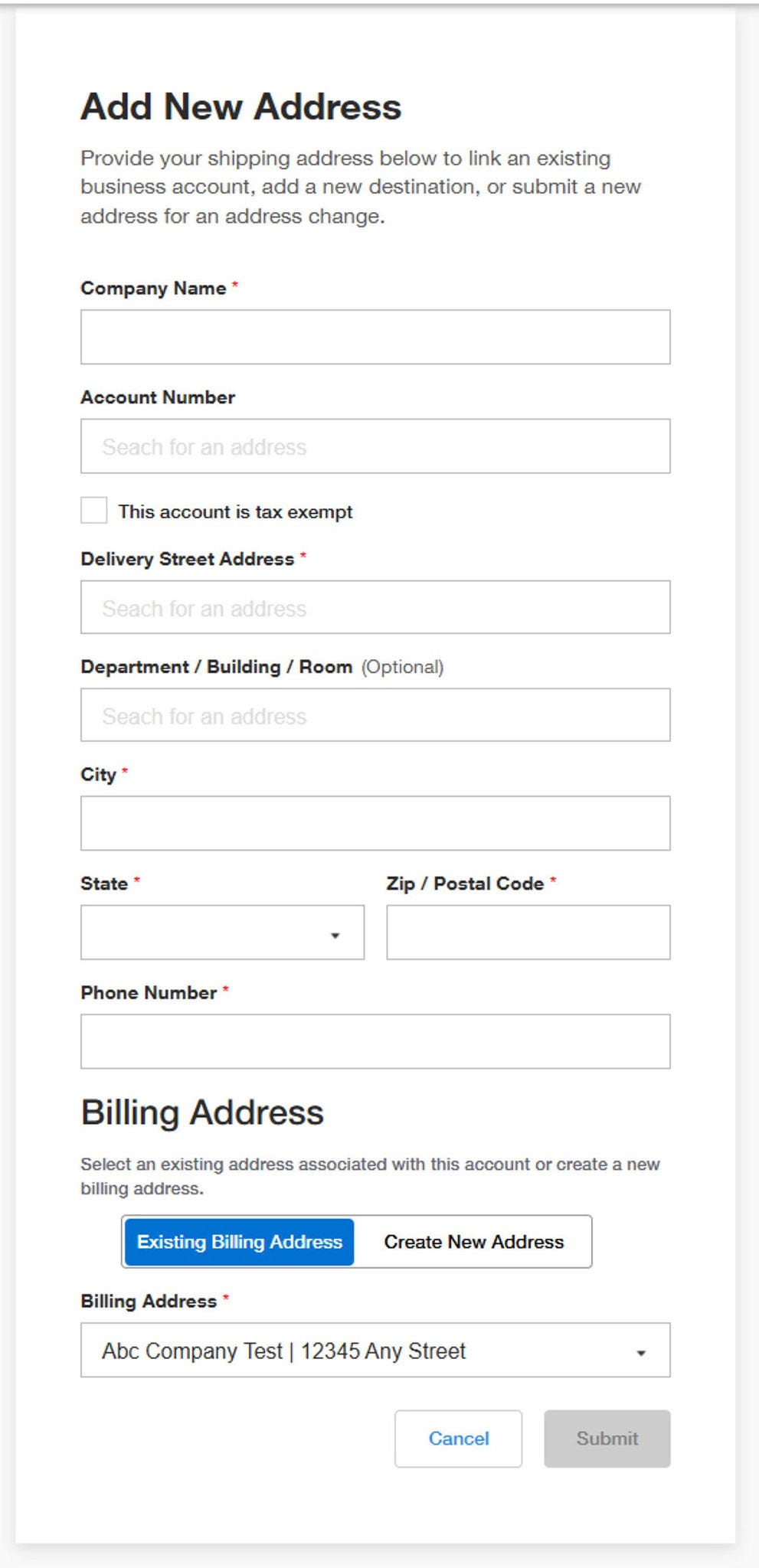Select the Existing Billing Address option
This screenshot has height=1568, width=759.
(x=238, y=1241)
